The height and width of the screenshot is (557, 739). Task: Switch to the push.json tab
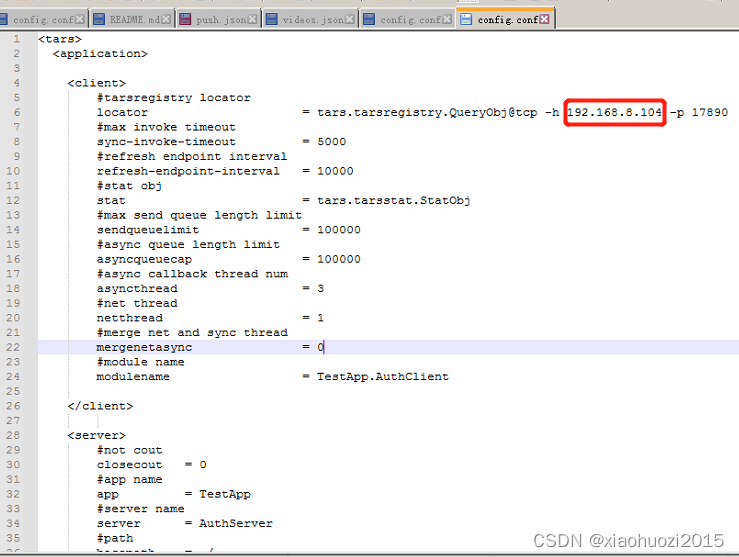(x=218, y=19)
